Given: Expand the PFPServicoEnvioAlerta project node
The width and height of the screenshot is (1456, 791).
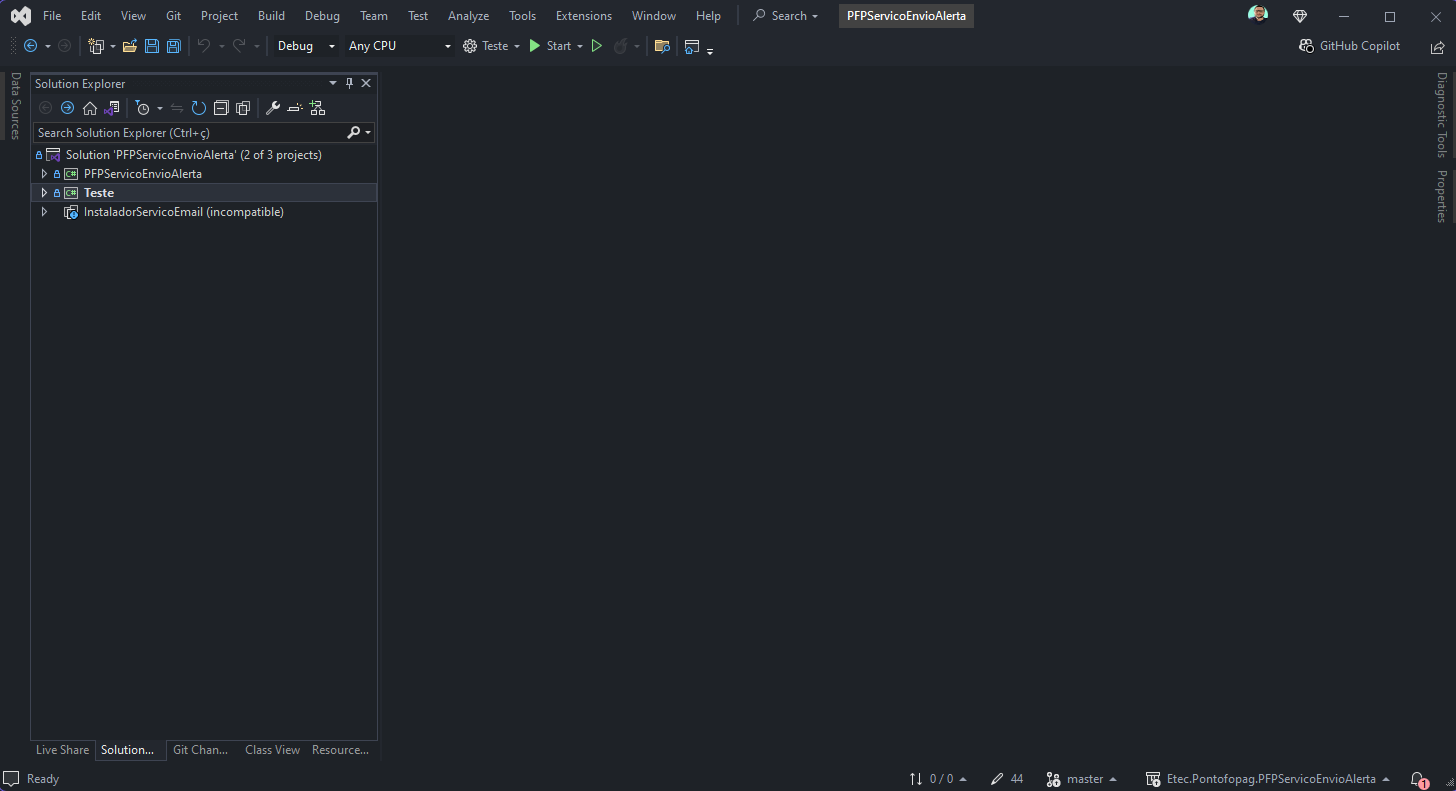Looking at the screenshot, I should (44, 174).
